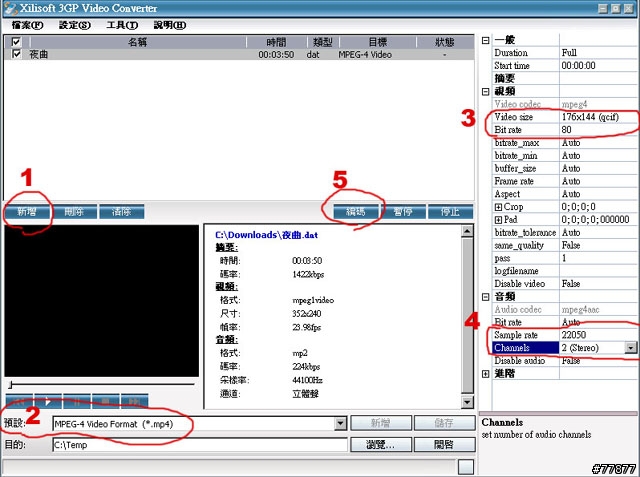The image size is (640, 477).
Task: Click the Xilisoft app icon in title bar
Action: click(10, 8)
